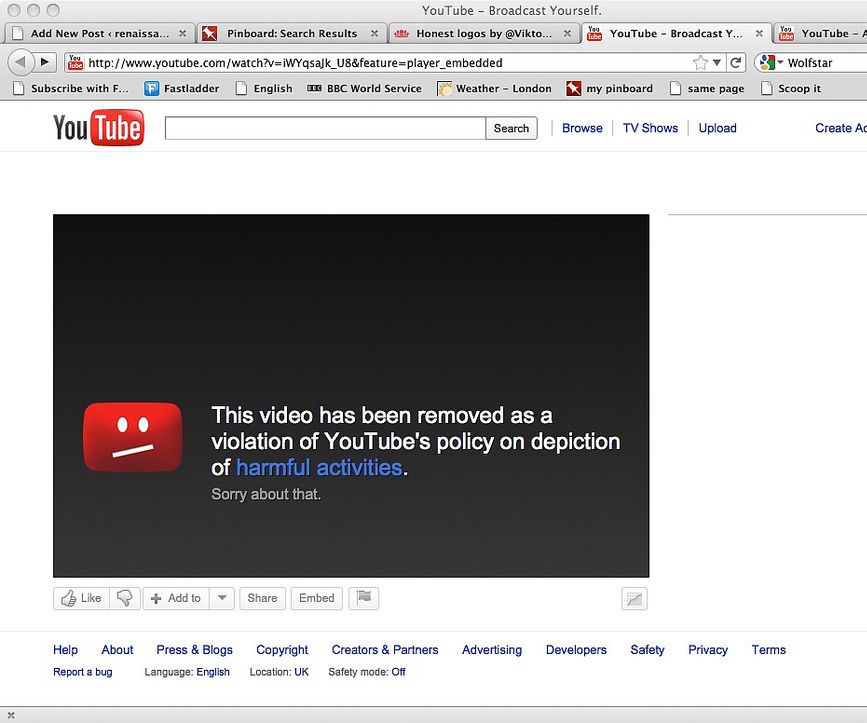867x723 pixels.
Task: Open the Developers footer link
Action: tap(576, 650)
